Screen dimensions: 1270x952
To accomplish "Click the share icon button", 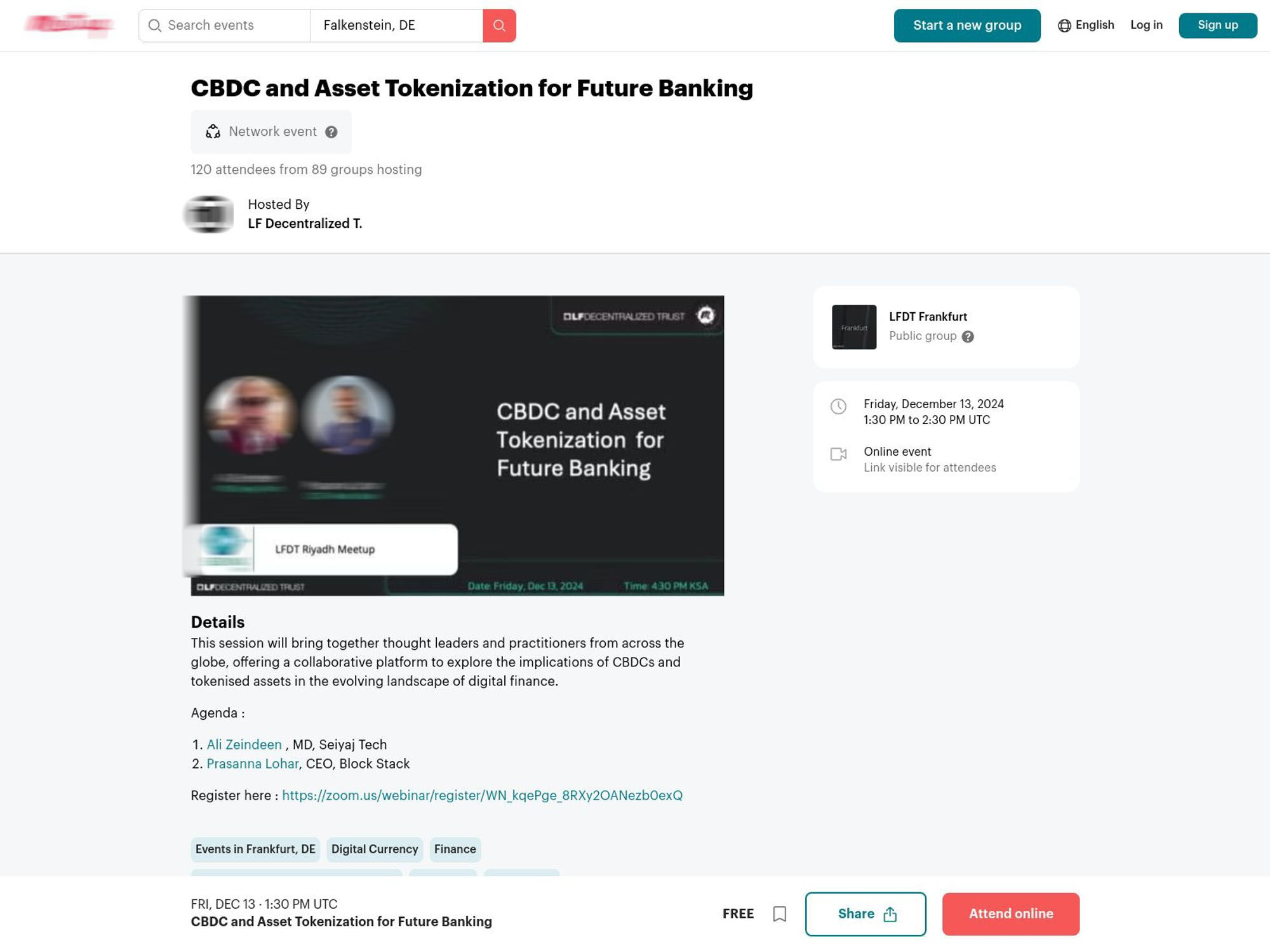I will click(x=890, y=913).
